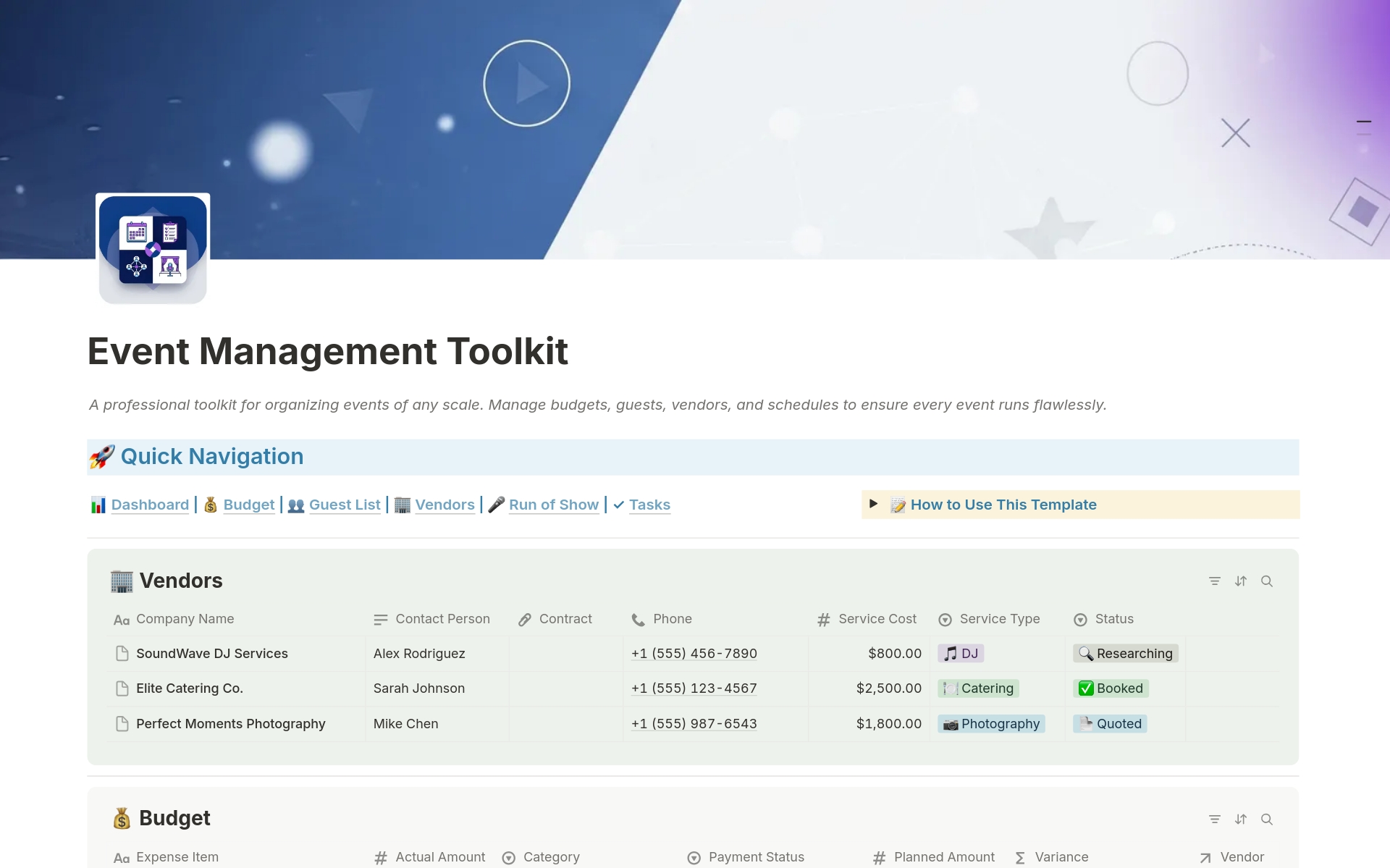Open Elite Catering Co. page icon
This screenshot has height=868, width=1390.
[122, 688]
